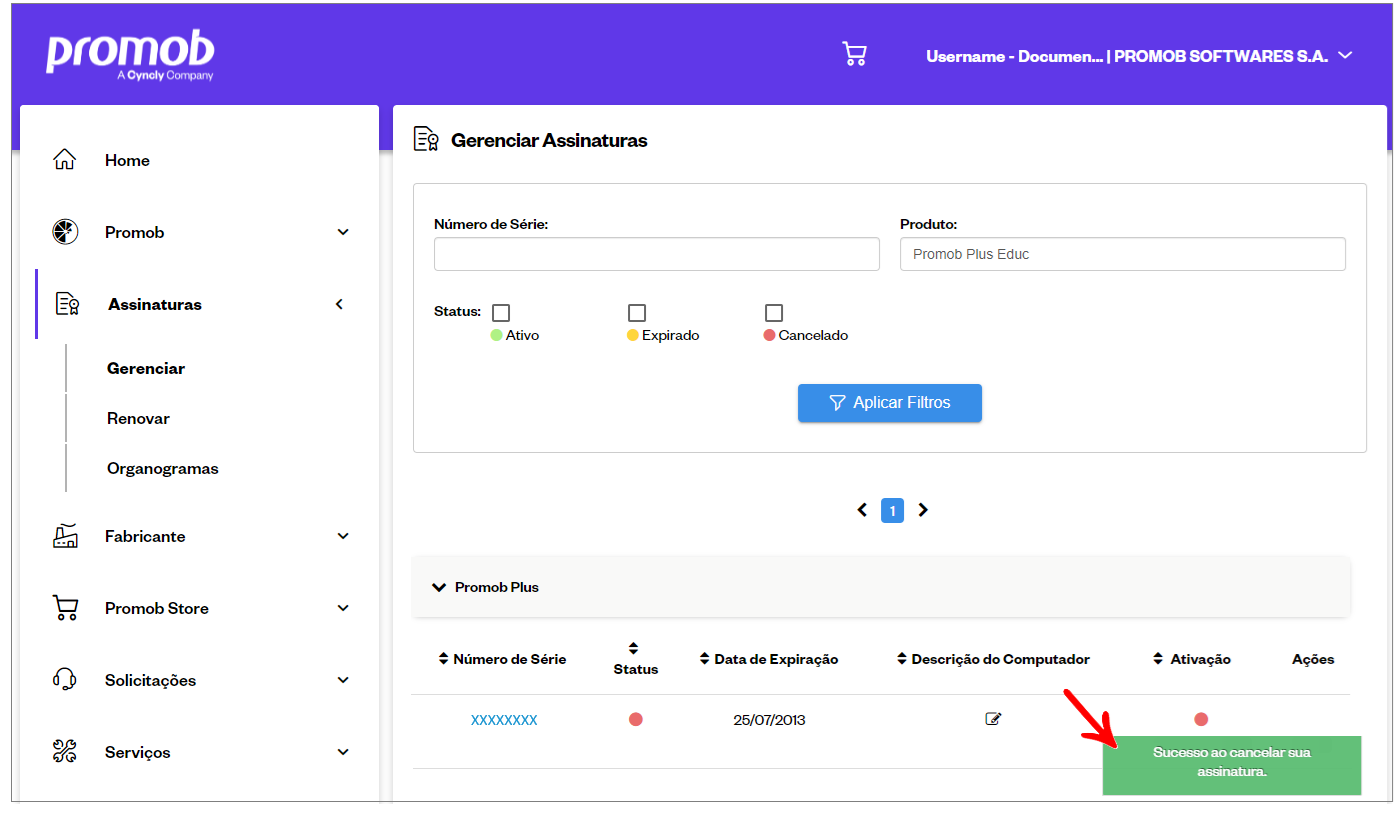Click the Aplicar Filtros button
The width and height of the screenshot is (1397, 818).
(889, 403)
